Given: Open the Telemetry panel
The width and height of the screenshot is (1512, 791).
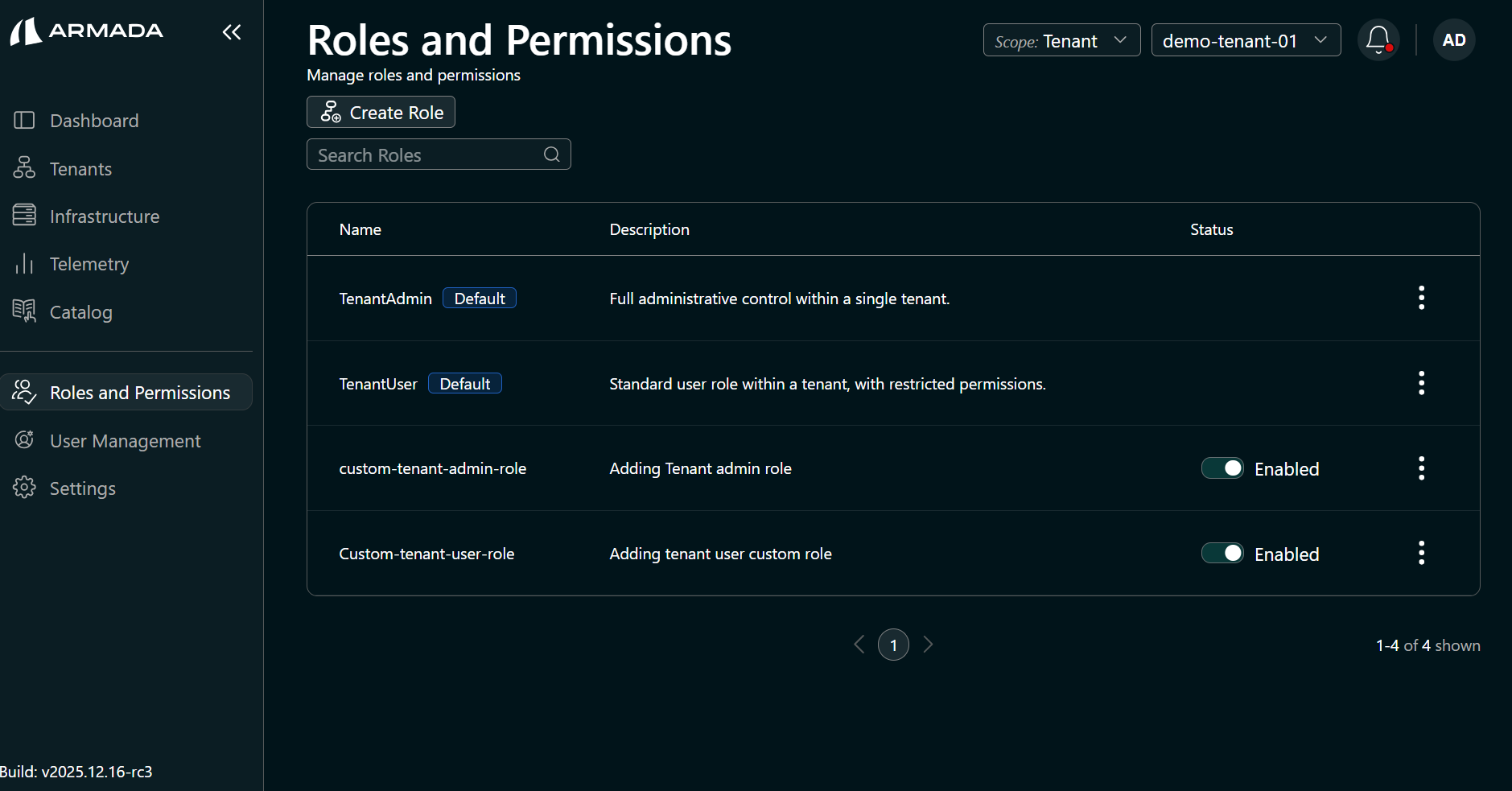Looking at the screenshot, I should [89, 263].
